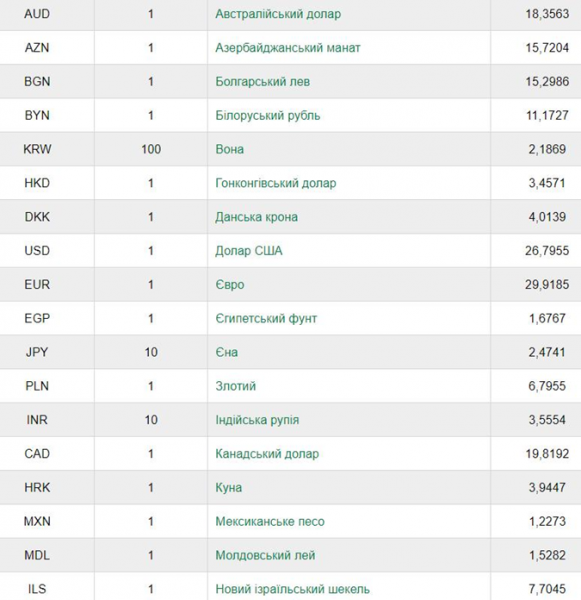Select the EUR rate value 29,9185
Viewport: 581px width, 600px height.
pos(547,285)
